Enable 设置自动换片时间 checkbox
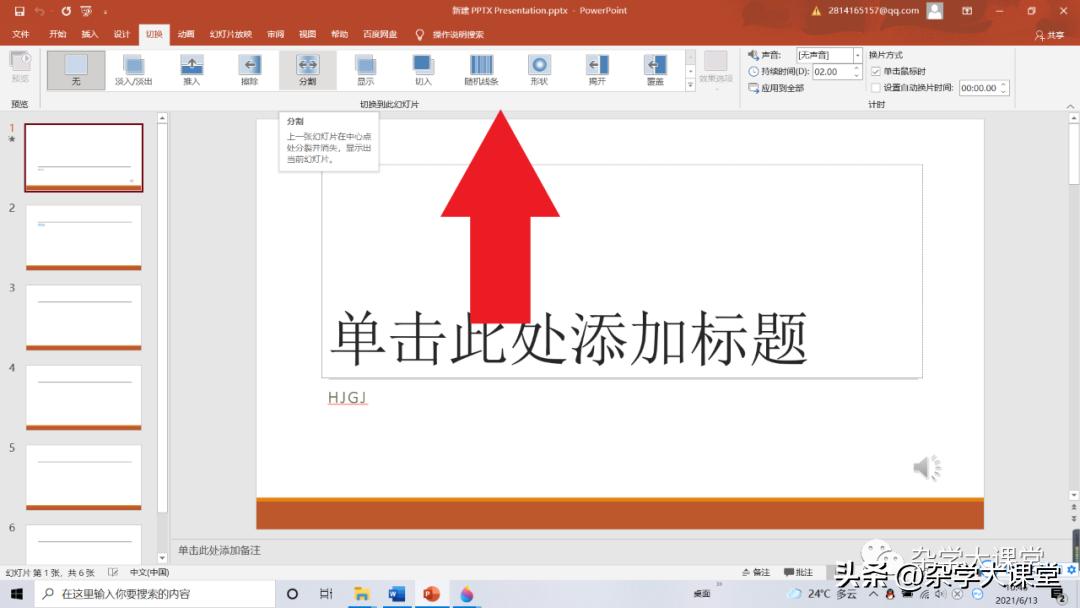 pyautogui.click(x=876, y=87)
